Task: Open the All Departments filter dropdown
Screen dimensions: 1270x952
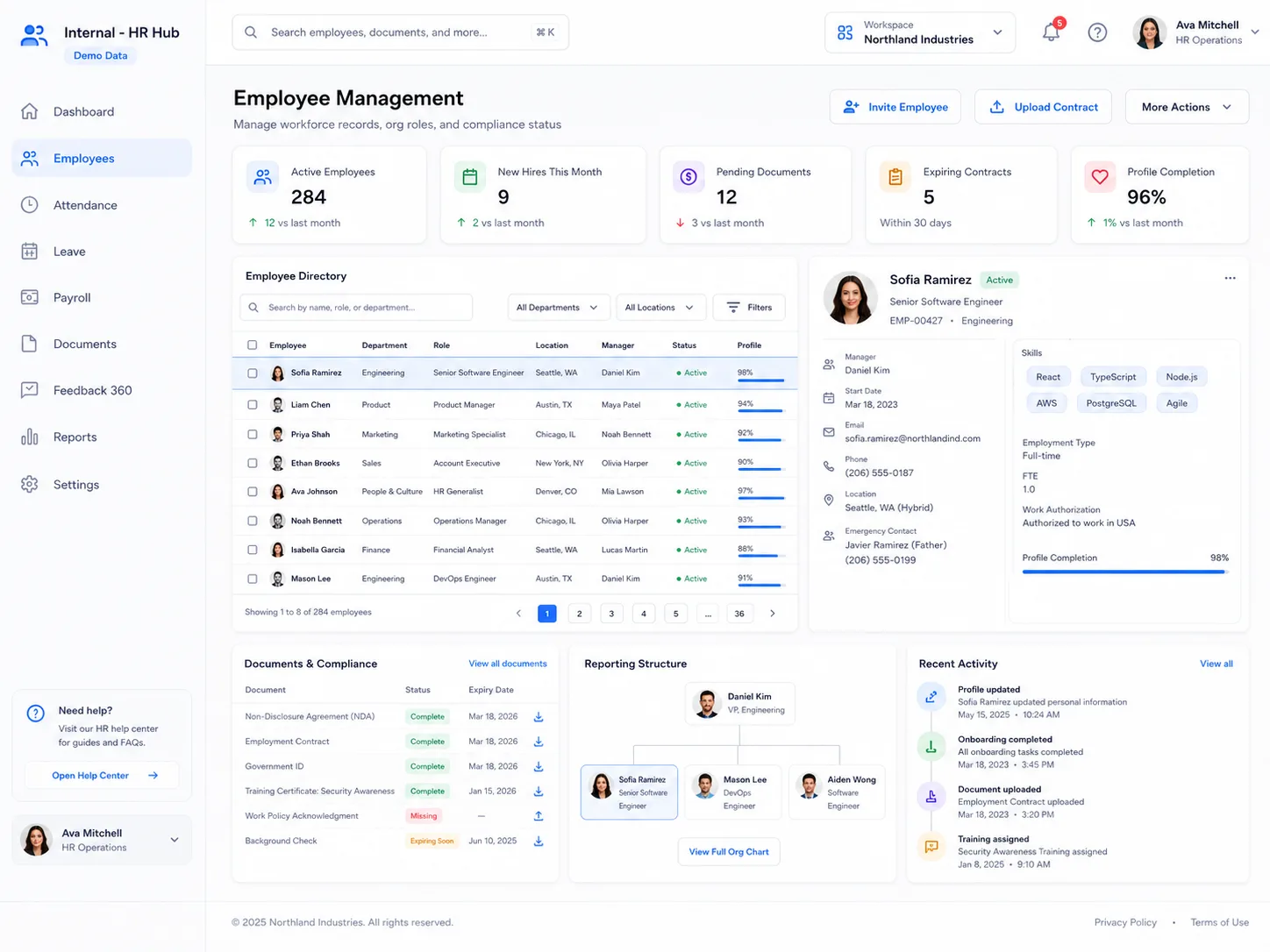Action: coord(557,308)
